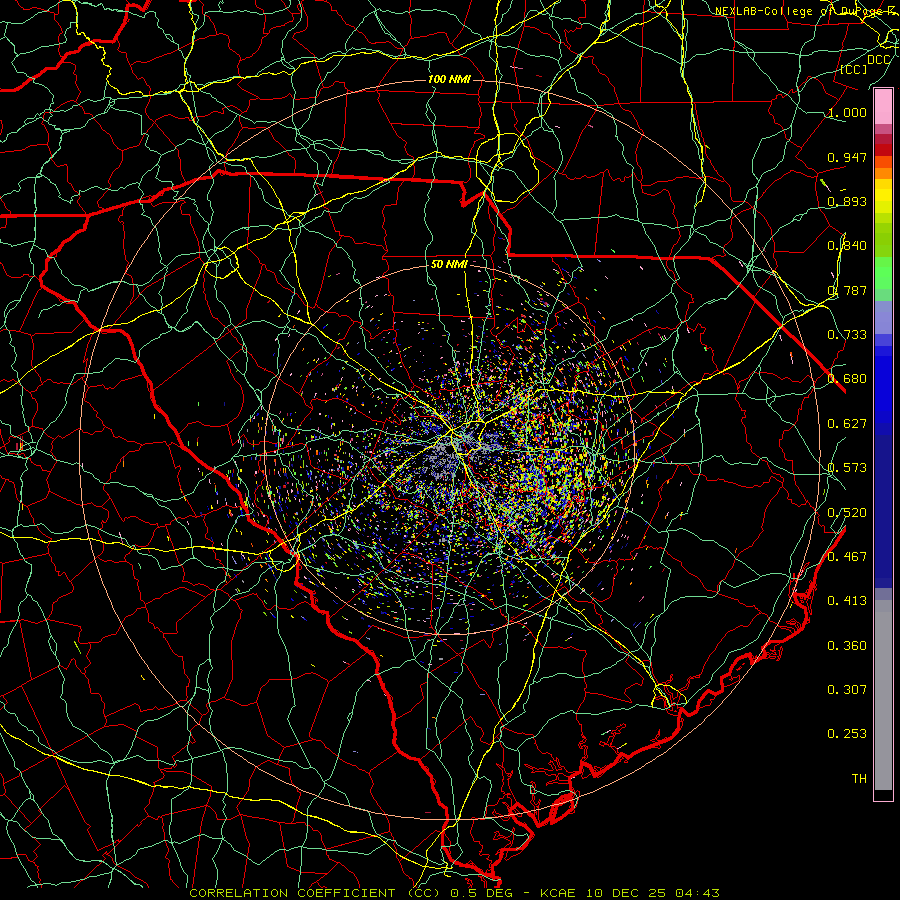The width and height of the screenshot is (900, 900).
Task: Click the 0.840 color scale value
Action: pos(847,246)
